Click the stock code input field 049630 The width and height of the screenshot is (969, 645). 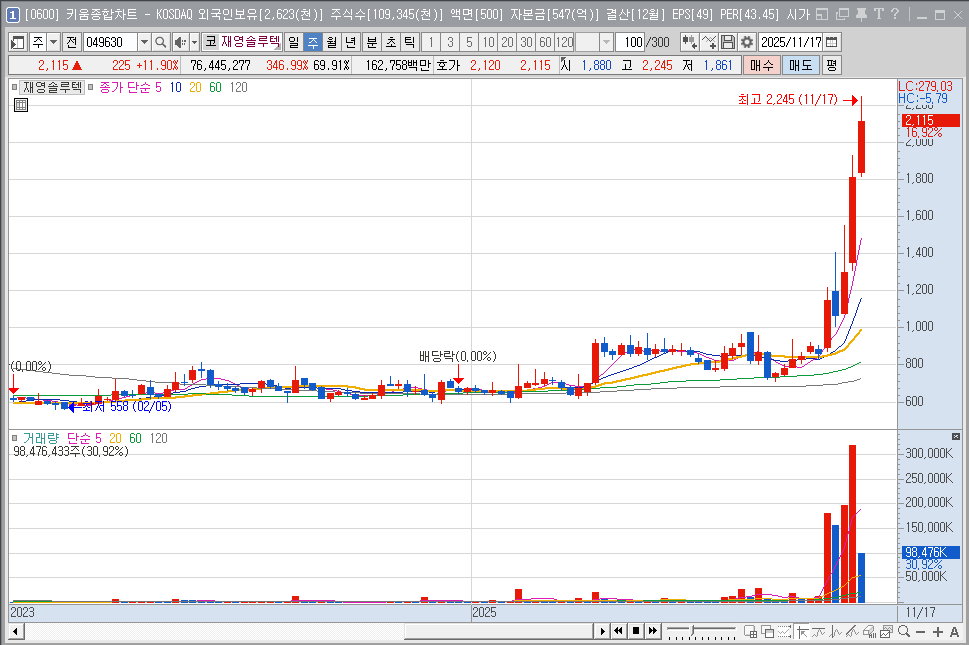tap(111, 42)
